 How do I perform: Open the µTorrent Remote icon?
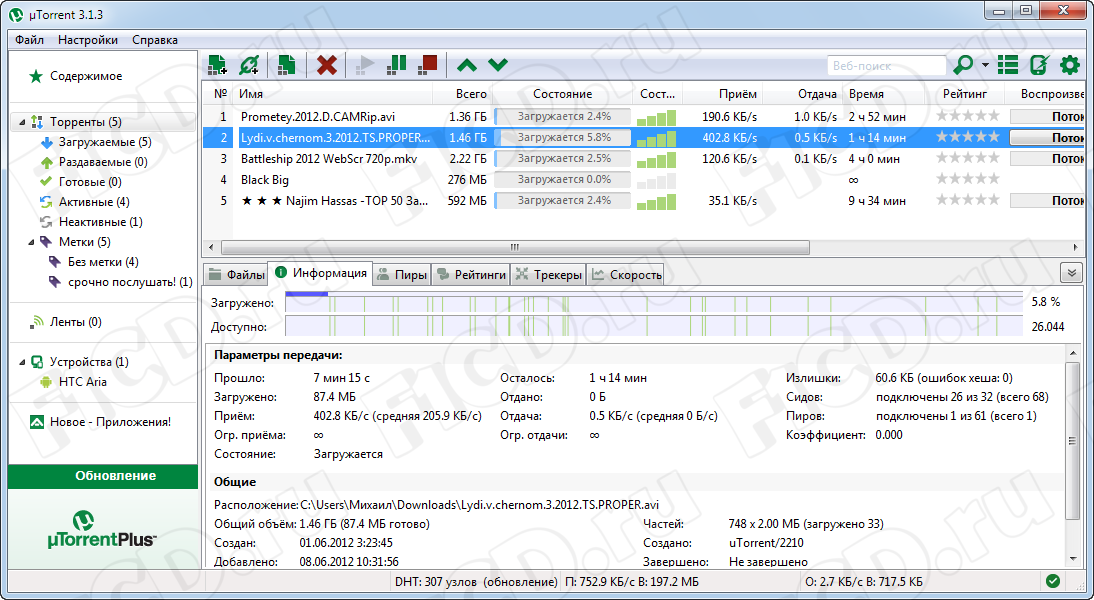(1039, 65)
